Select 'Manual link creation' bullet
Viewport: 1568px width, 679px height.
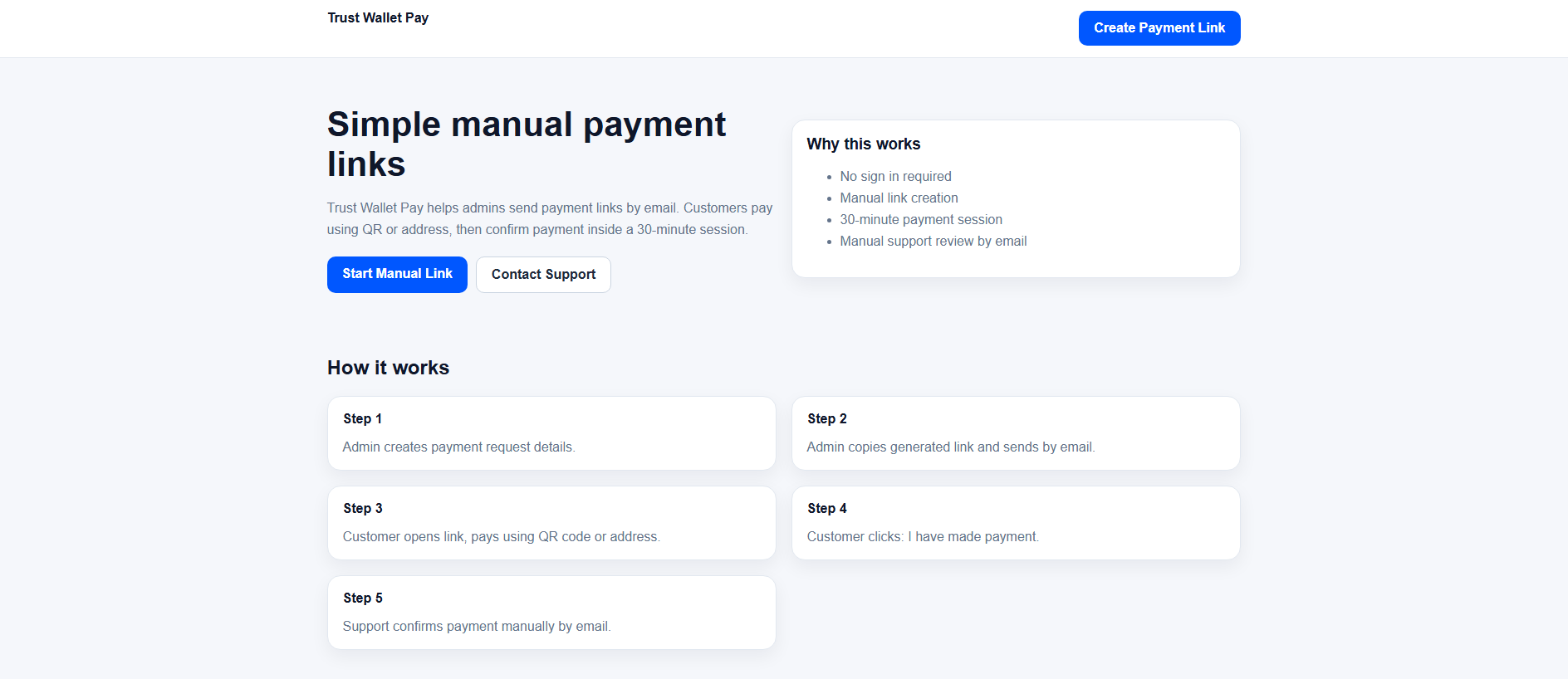click(899, 198)
